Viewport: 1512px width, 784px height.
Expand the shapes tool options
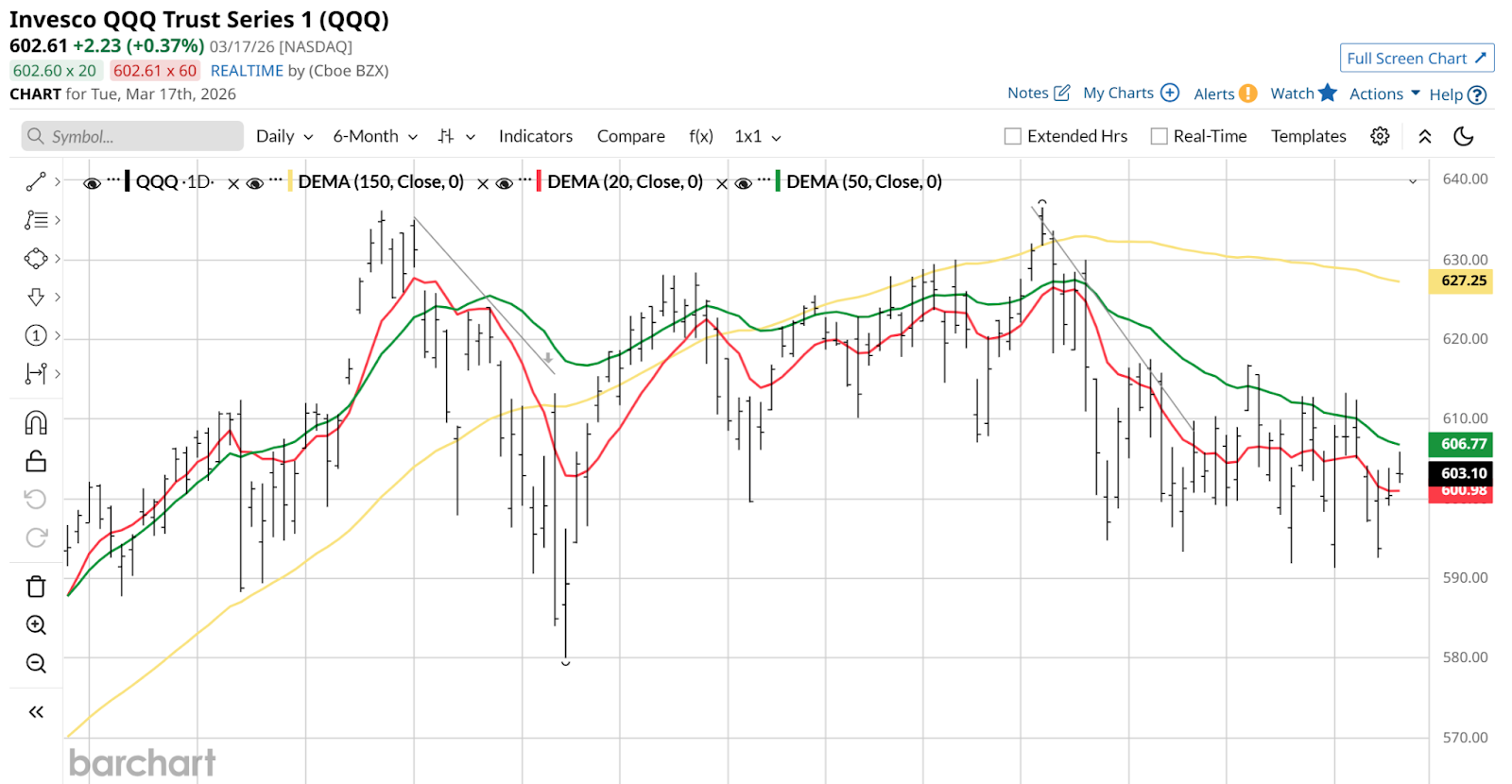click(x=58, y=259)
